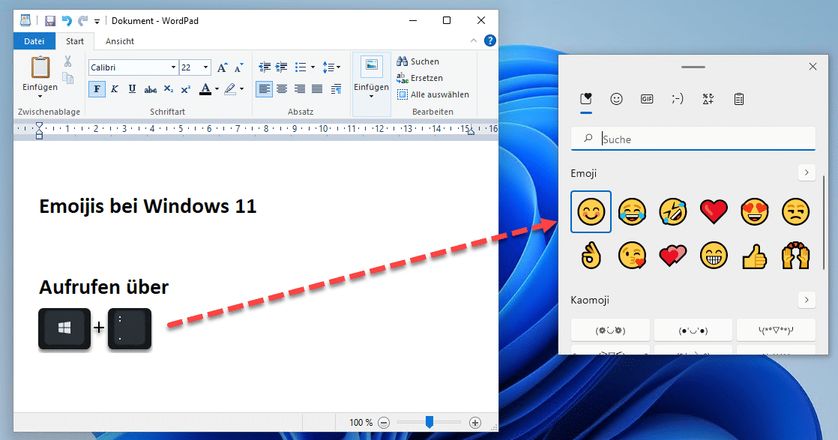This screenshot has width=838, height=440.
Task: Expand the clipboard Einfügen dropdown arrow
Action: point(40,96)
